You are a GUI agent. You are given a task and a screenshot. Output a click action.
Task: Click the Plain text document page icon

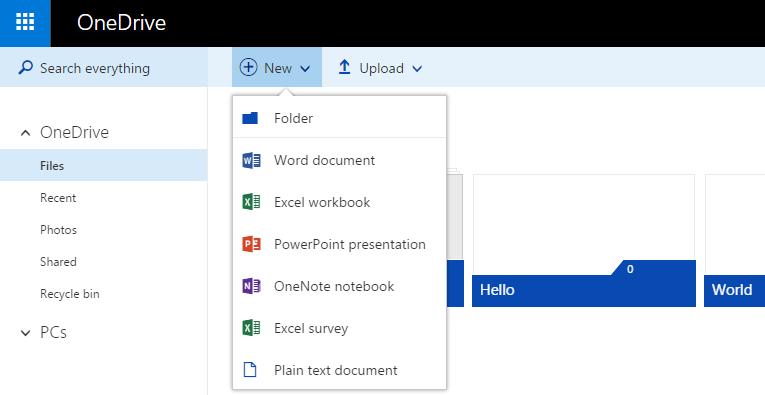pos(250,370)
